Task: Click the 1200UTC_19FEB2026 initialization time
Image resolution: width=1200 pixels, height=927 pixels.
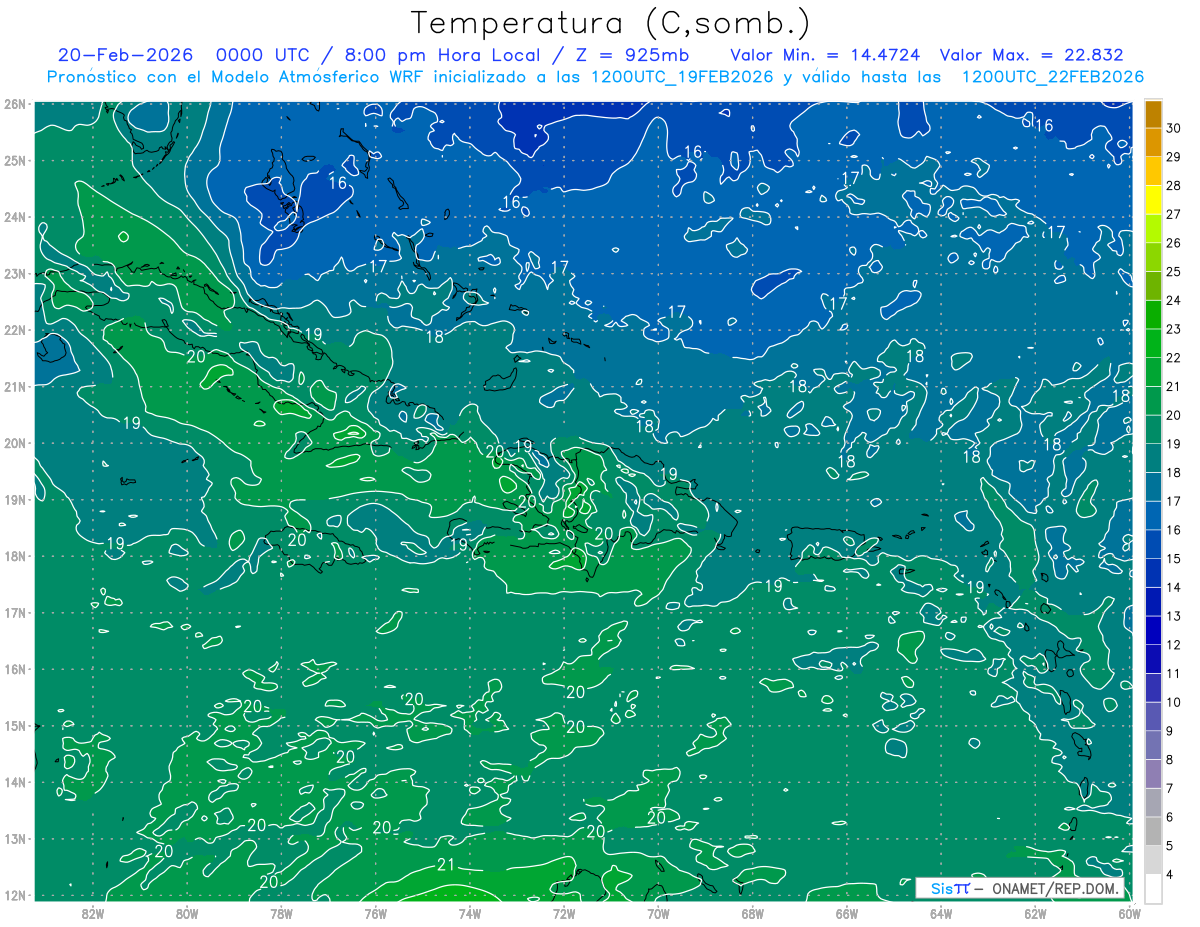Action: (682, 77)
